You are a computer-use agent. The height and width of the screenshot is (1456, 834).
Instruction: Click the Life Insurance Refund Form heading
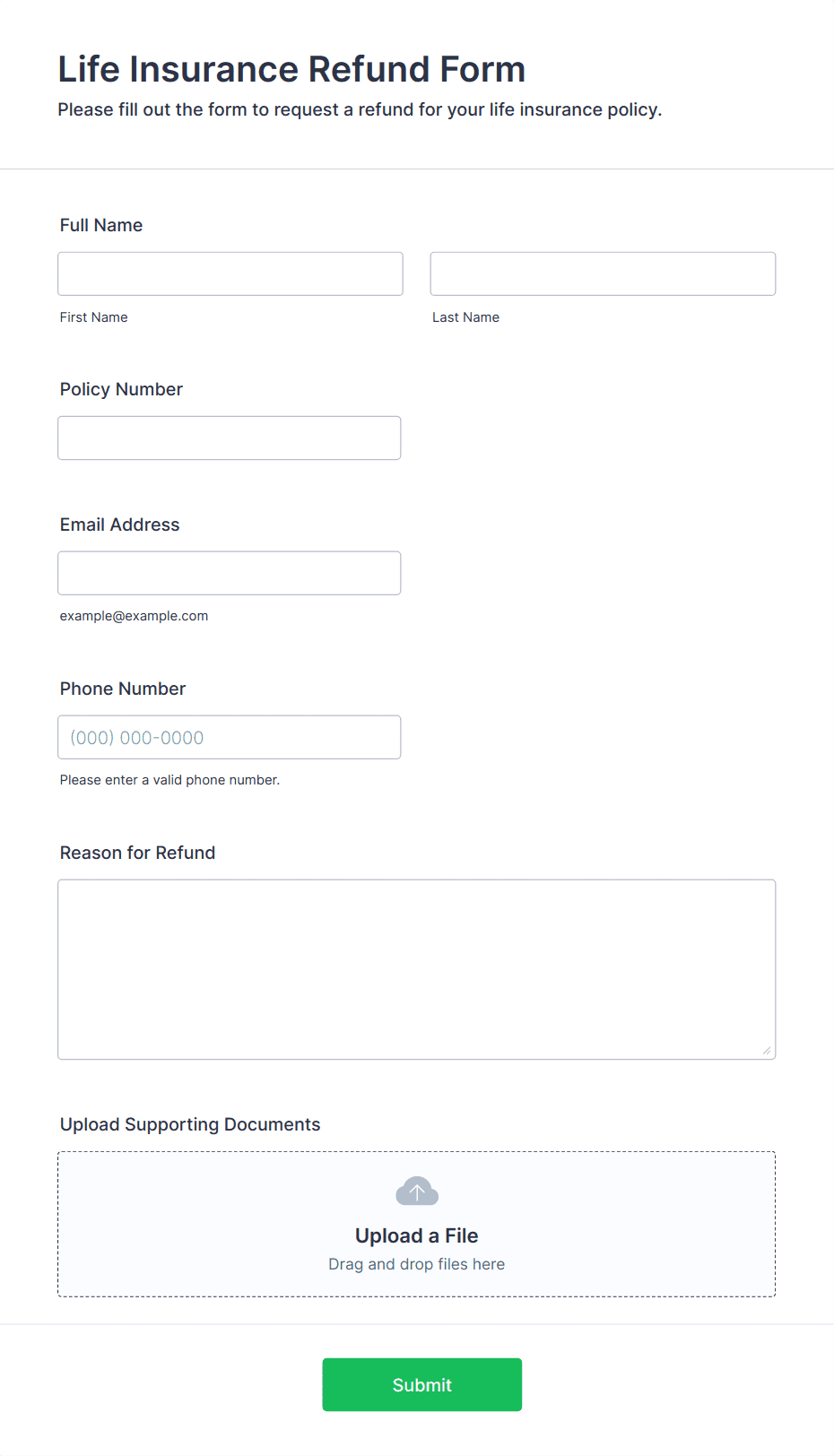point(291,69)
